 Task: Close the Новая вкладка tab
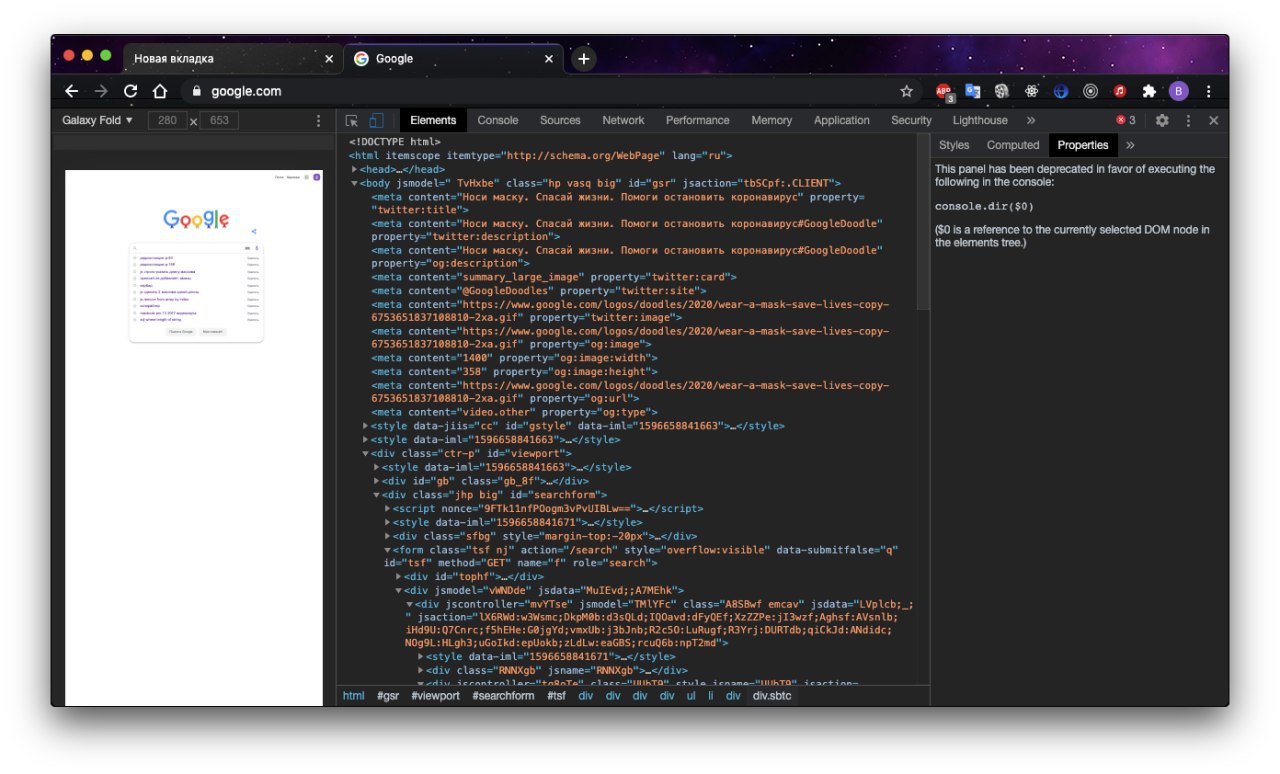pos(329,59)
